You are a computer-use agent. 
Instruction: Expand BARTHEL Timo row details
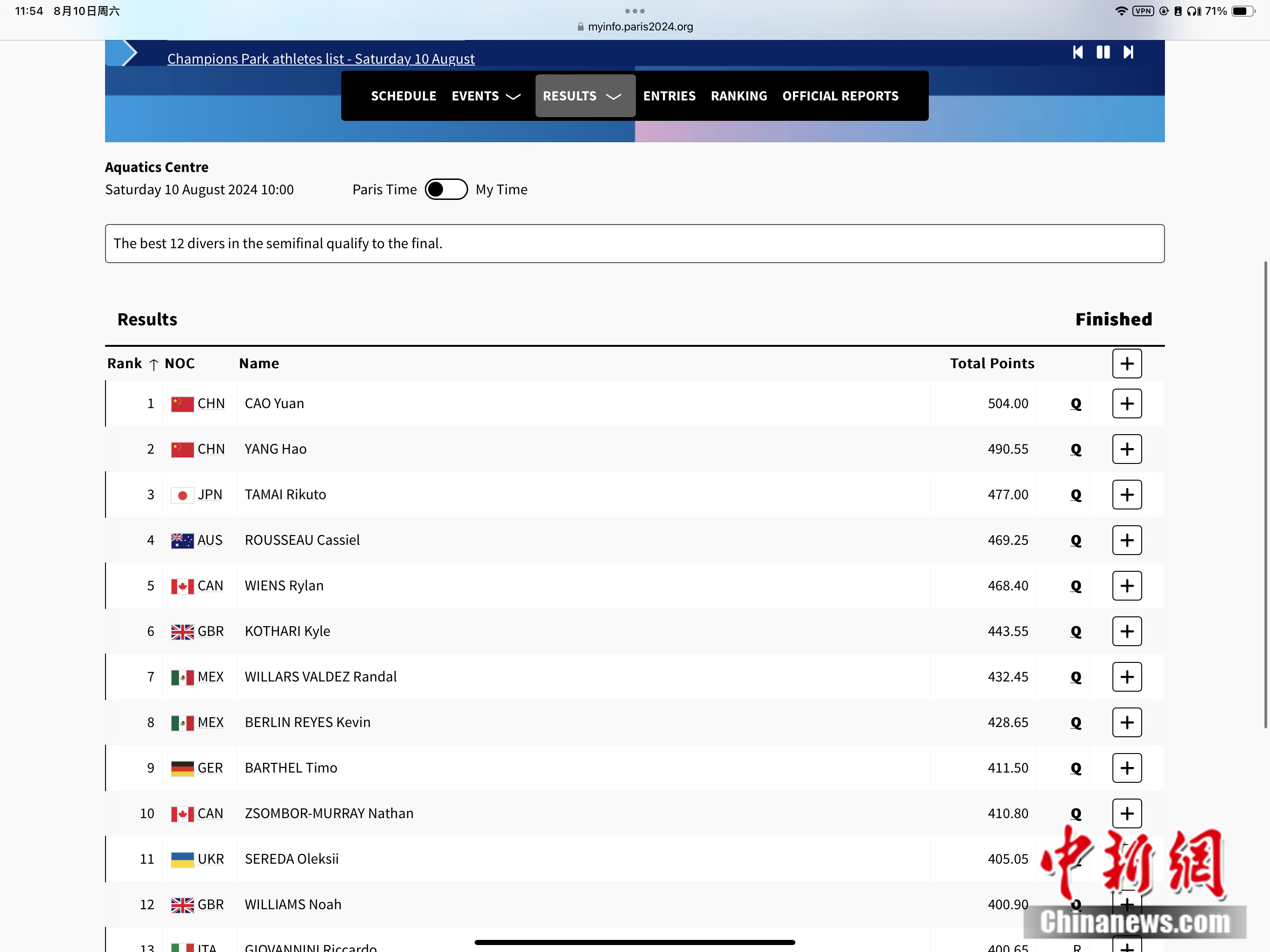click(x=1126, y=768)
